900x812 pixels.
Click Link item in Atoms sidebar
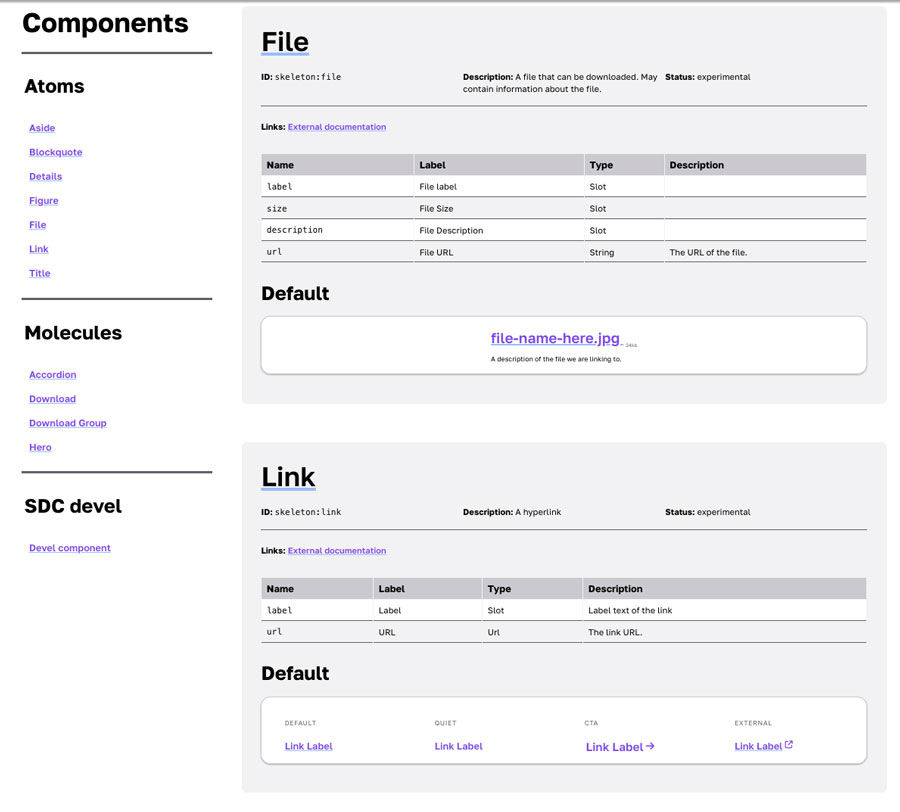click(39, 249)
